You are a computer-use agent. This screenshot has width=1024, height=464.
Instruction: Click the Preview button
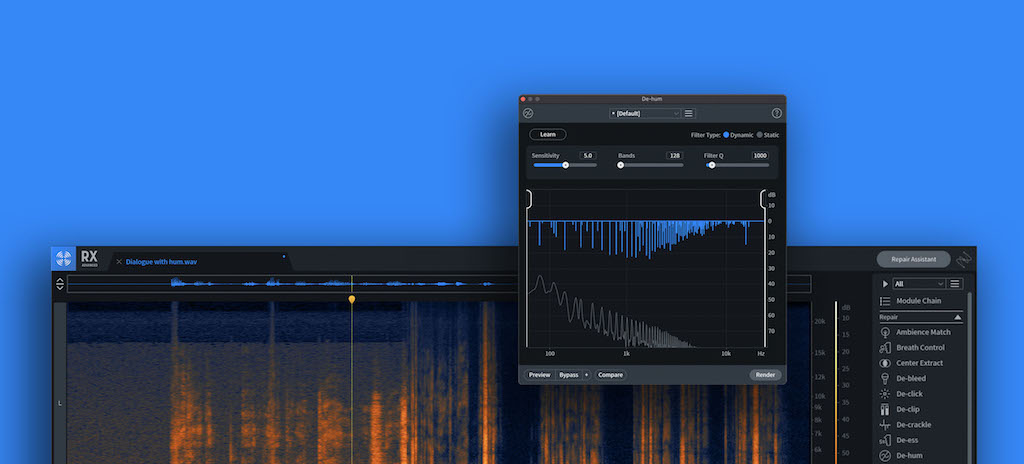click(x=539, y=375)
